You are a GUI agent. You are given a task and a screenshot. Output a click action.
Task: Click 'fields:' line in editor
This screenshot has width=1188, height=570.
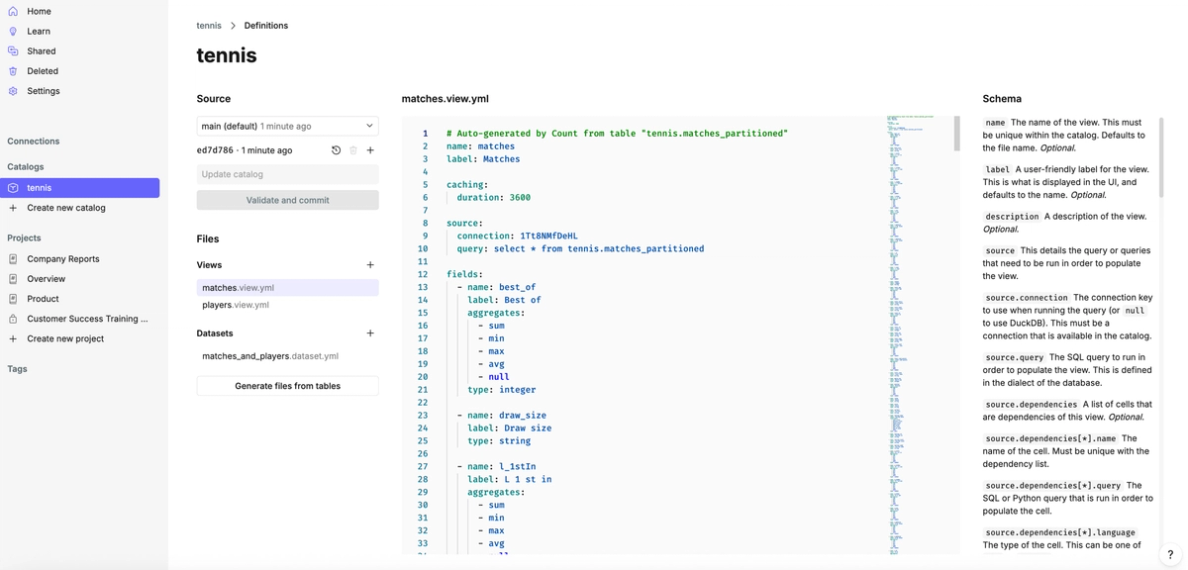[464, 274]
